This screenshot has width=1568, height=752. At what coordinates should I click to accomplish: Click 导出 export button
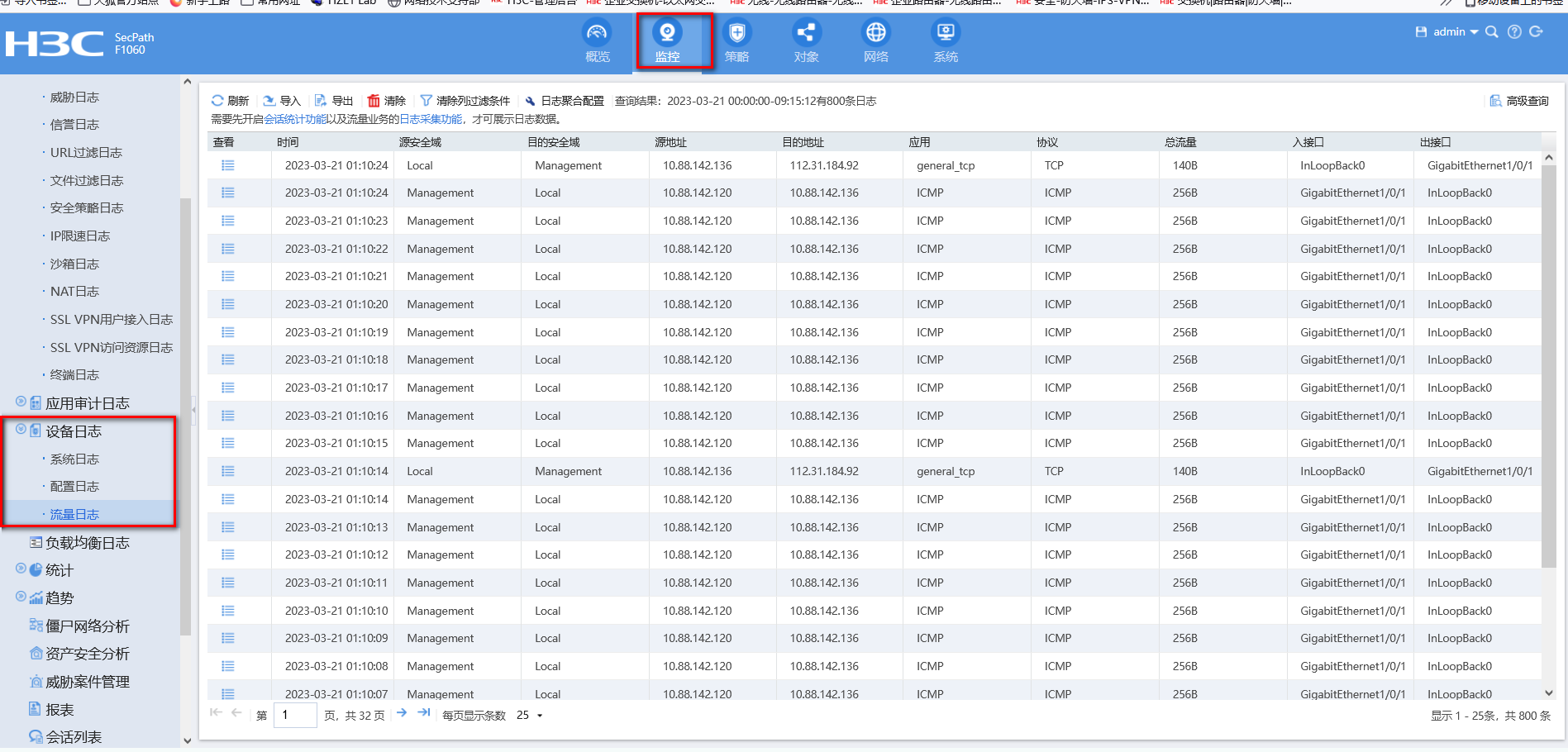coord(334,101)
